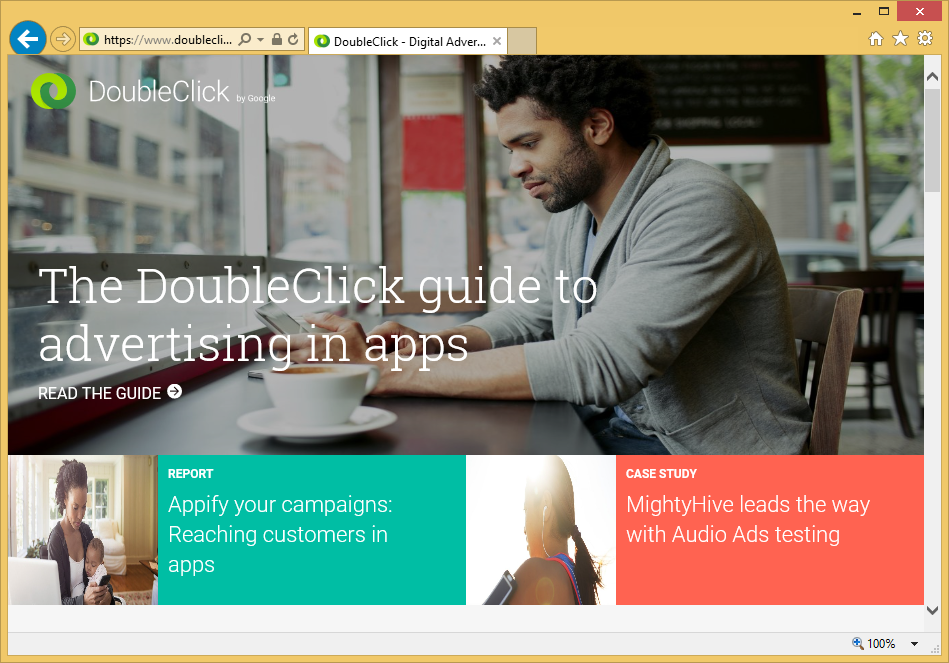Close the DoubleClick browser tab

497,41
